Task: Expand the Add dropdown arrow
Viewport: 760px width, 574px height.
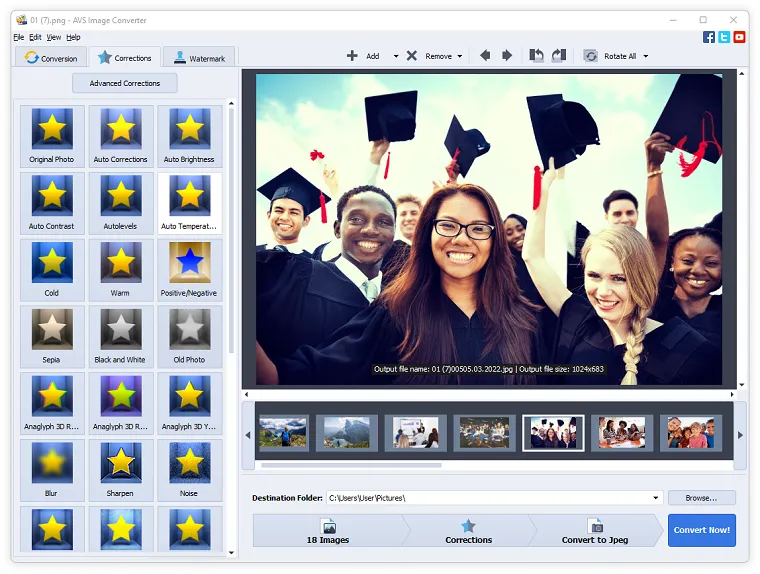Action: tap(396, 56)
